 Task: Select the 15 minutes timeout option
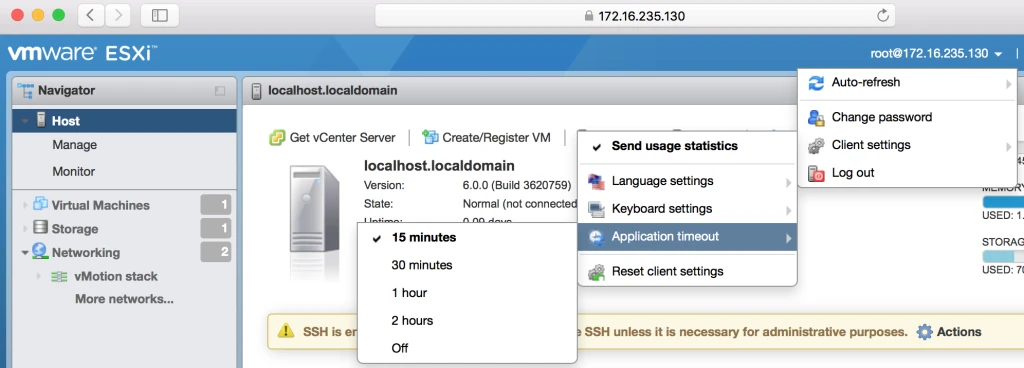pos(467,238)
